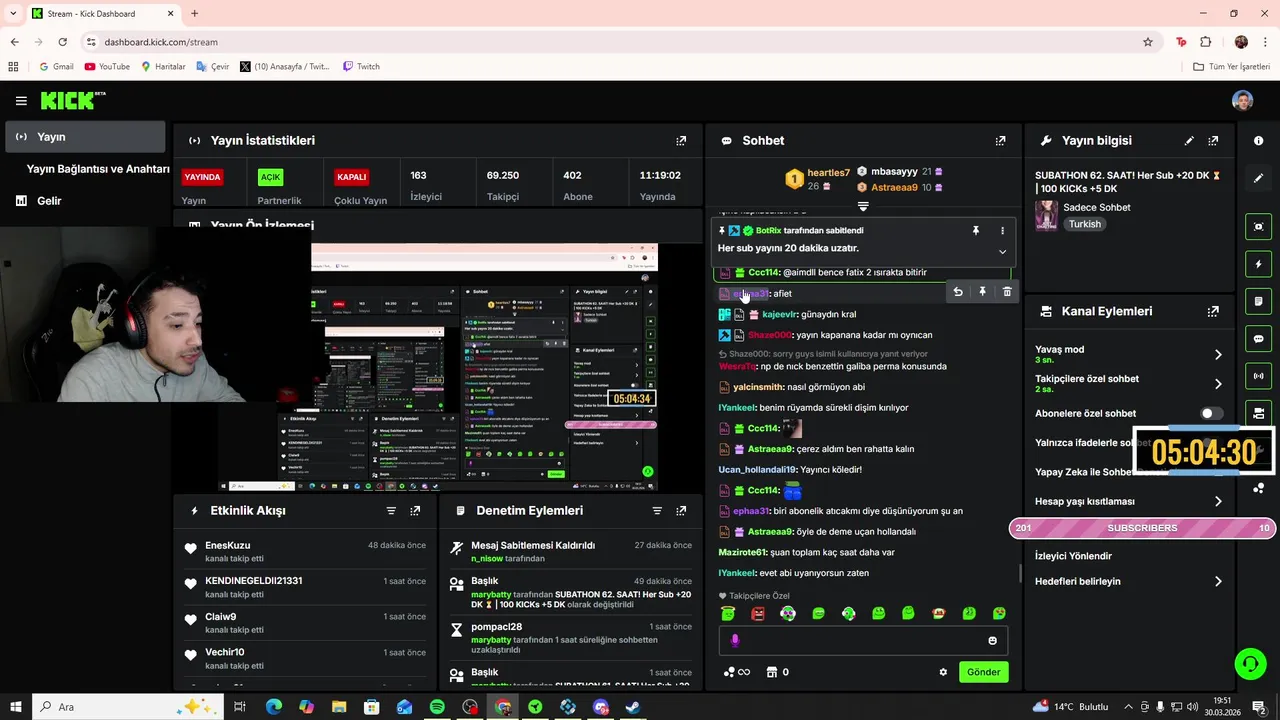This screenshot has height=720, width=1280.
Task: Click the KICK logo
Action: [x=72, y=100]
